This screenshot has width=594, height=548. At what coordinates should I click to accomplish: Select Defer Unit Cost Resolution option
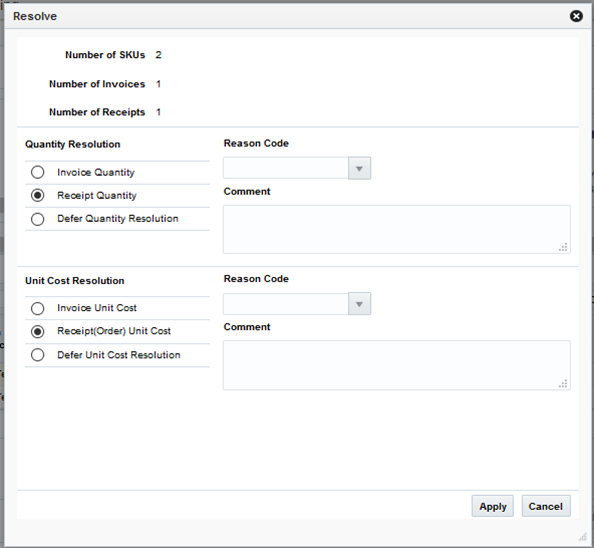(x=38, y=355)
